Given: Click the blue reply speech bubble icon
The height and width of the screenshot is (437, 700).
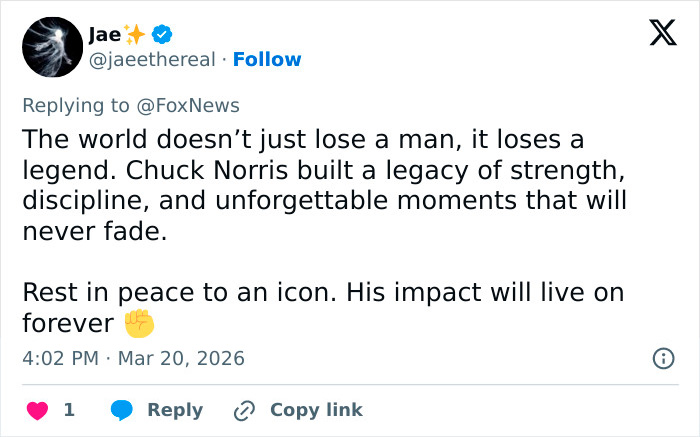Looking at the screenshot, I should pyautogui.click(x=123, y=410).
